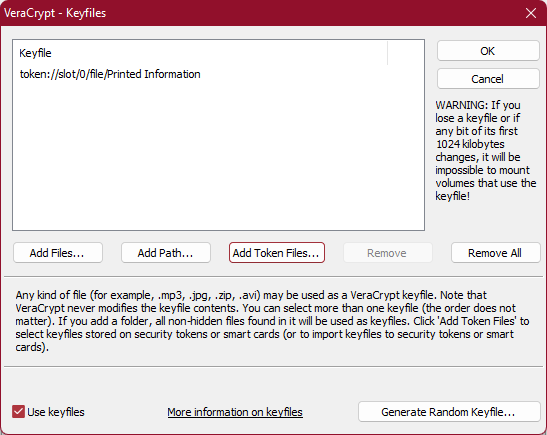This screenshot has height=435, width=547.
Task: Click the WARNING text about losing keyfiles
Action: click(486, 150)
